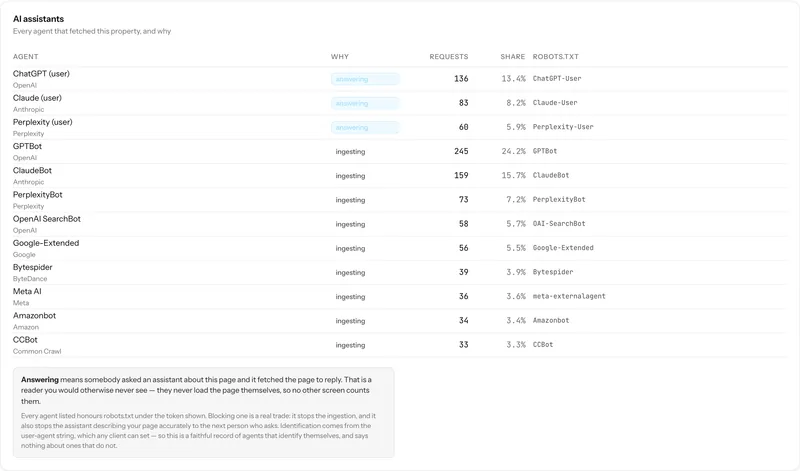Click the bold Answering word in note
This screenshot has width=800, height=471.
[40, 380]
